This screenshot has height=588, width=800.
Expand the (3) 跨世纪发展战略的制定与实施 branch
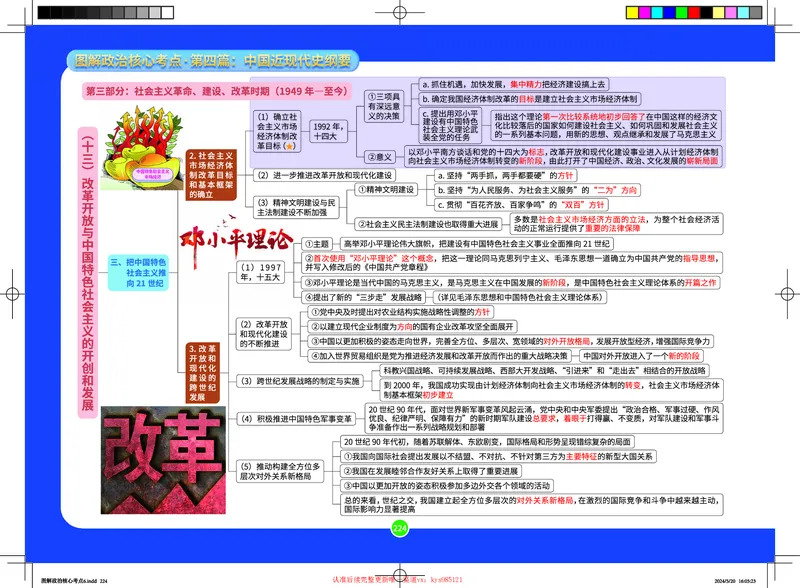[300, 380]
